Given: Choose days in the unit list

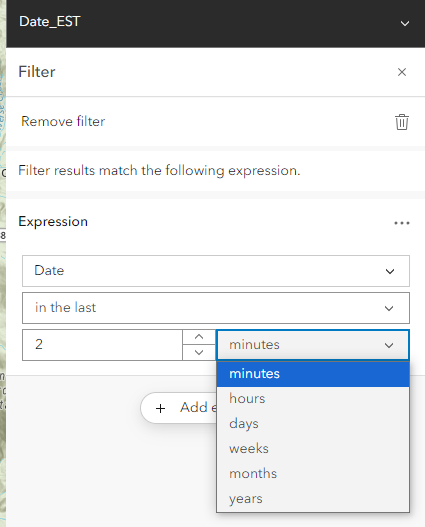Looking at the screenshot, I should click(313, 423).
